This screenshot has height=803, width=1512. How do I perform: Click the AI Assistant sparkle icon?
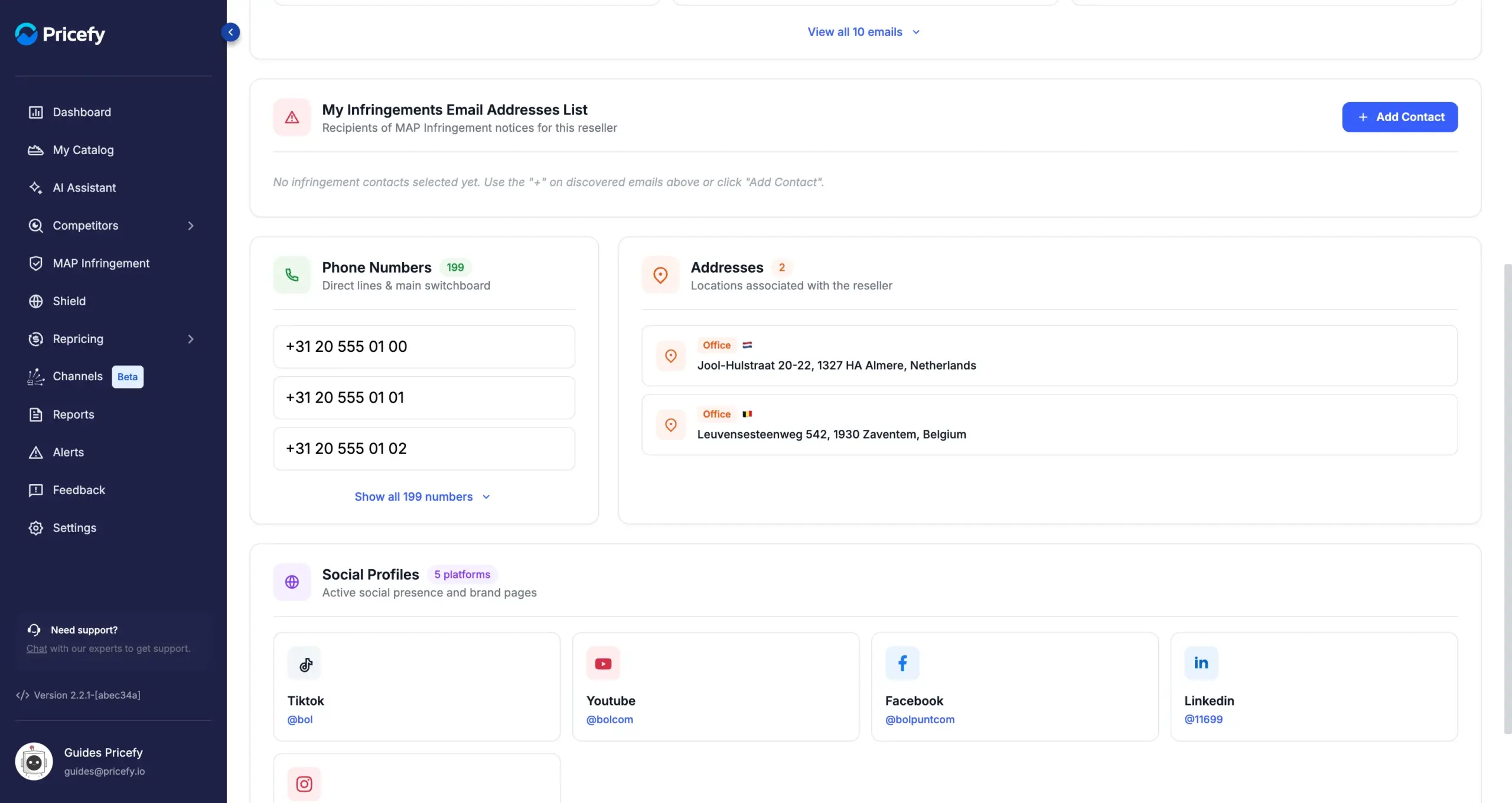point(35,188)
